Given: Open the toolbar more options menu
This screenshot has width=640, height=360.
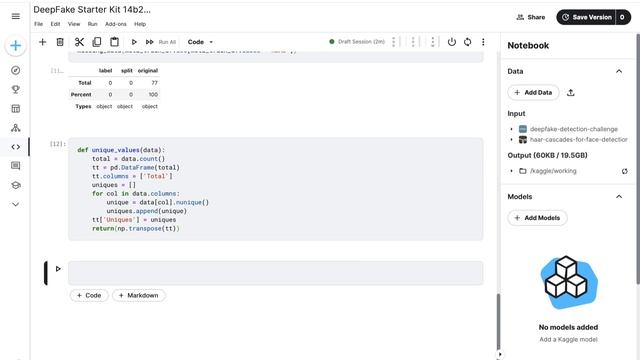Looking at the screenshot, I should click(x=483, y=42).
